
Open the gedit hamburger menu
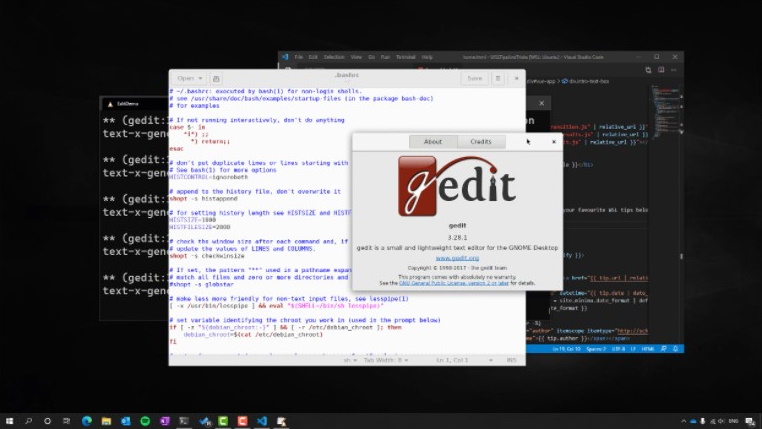click(x=496, y=78)
